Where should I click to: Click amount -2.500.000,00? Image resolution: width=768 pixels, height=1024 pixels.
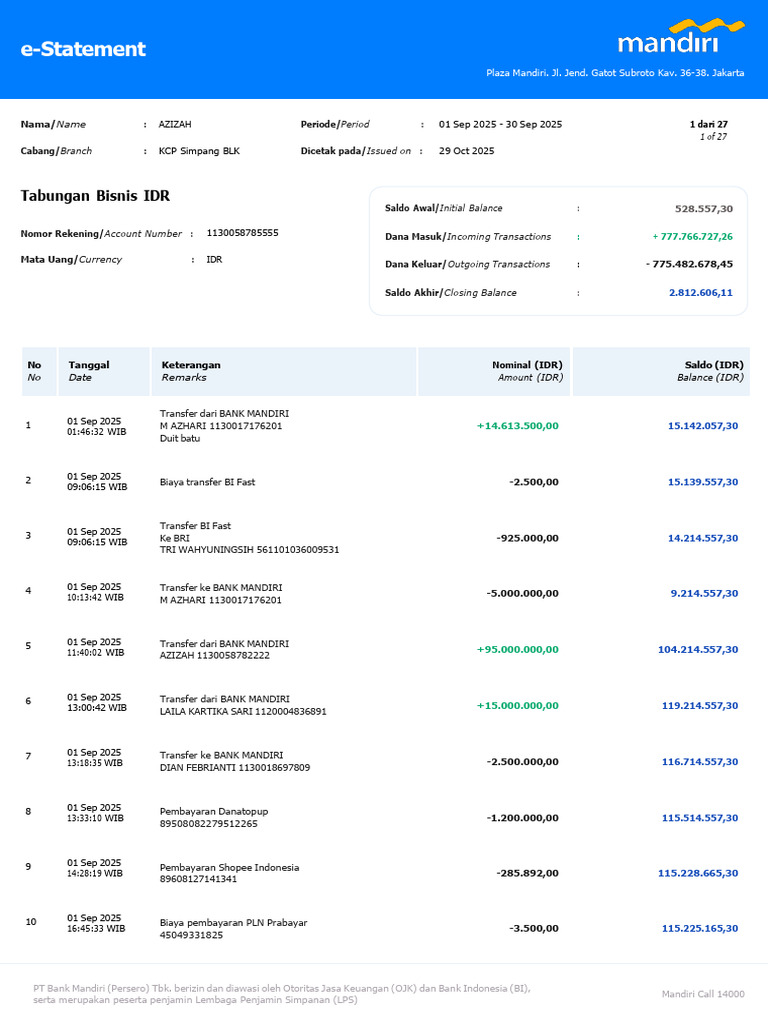pos(522,762)
